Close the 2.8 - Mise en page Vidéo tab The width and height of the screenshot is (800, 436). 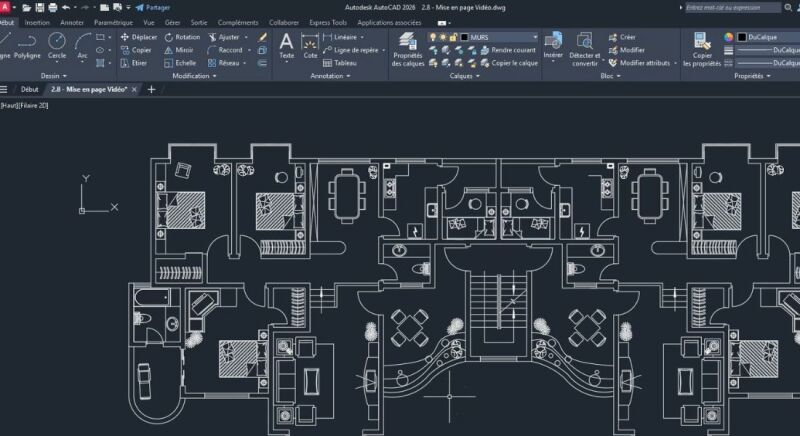click(x=134, y=89)
